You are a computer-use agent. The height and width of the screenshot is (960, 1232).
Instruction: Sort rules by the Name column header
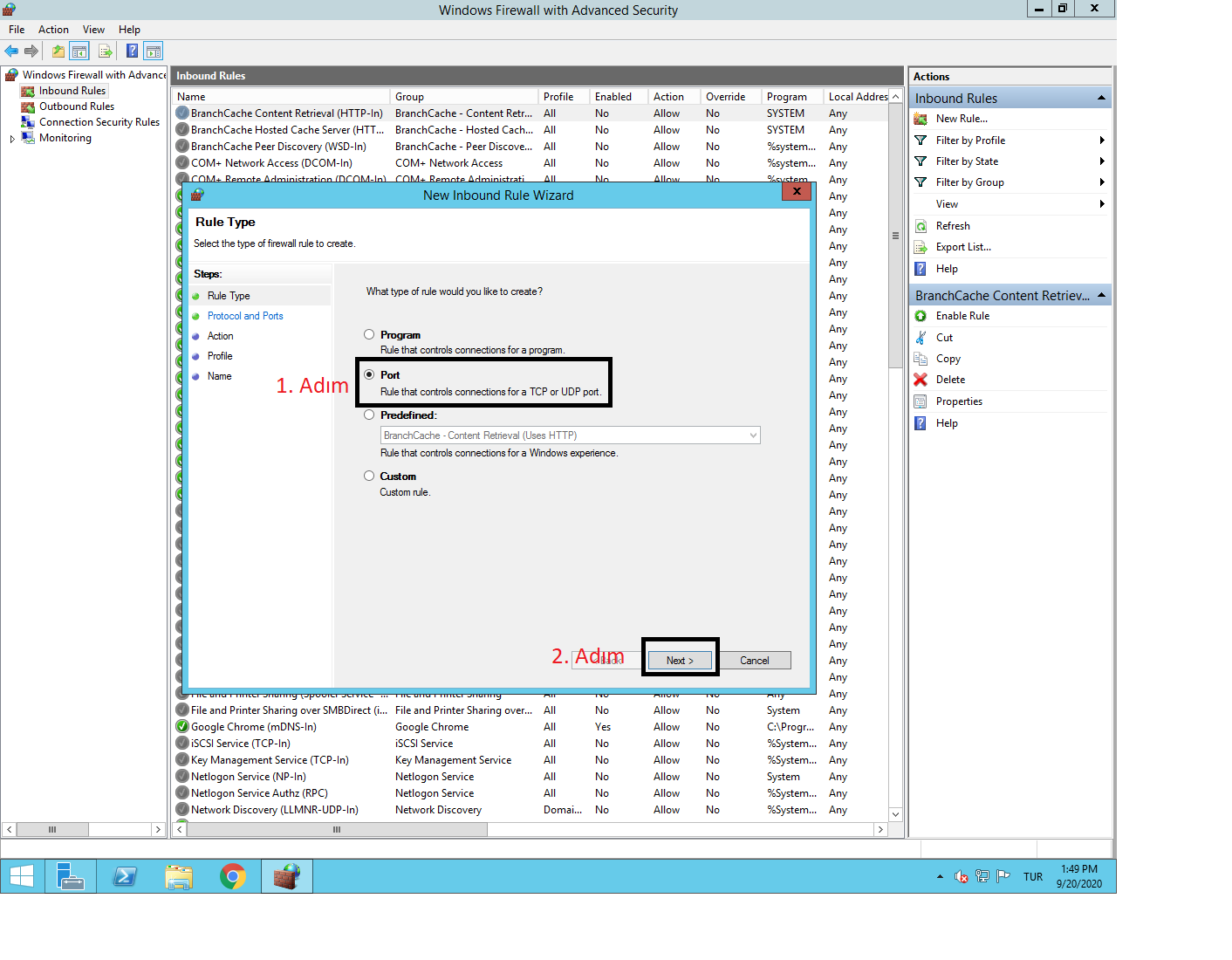click(281, 97)
